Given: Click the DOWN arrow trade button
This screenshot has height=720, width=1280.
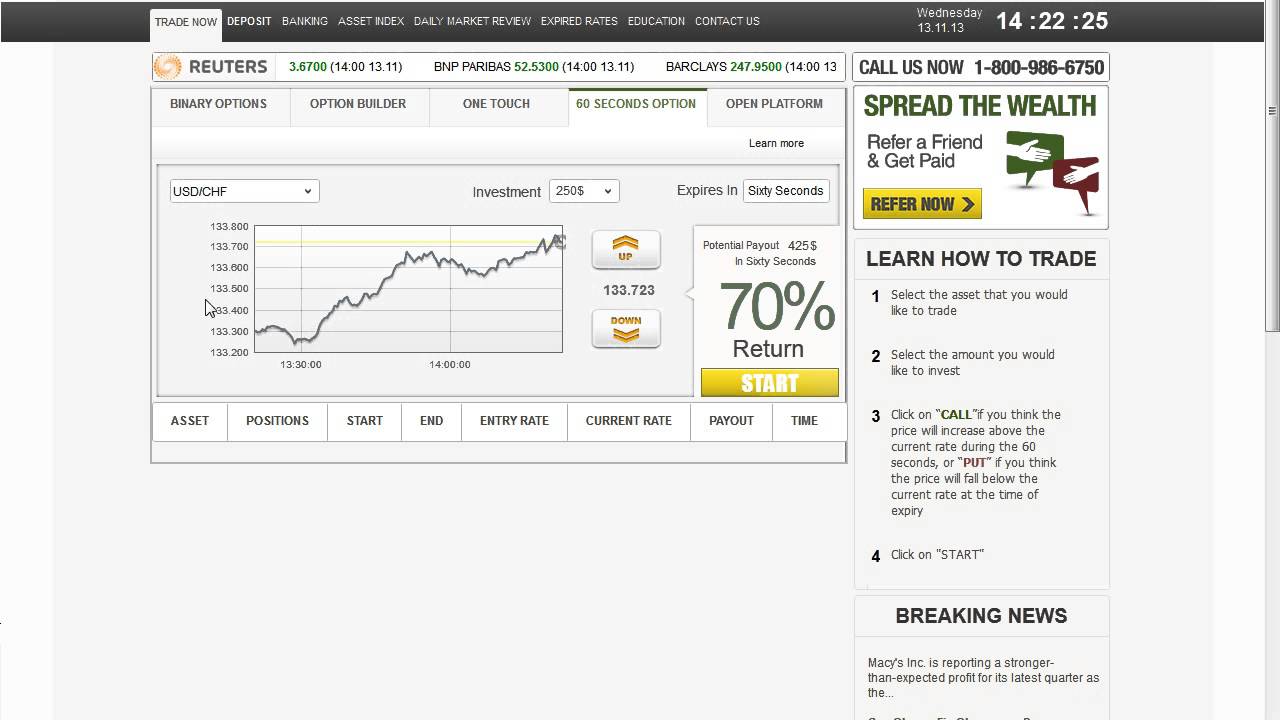Looking at the screenshot, I should [626, 328].
